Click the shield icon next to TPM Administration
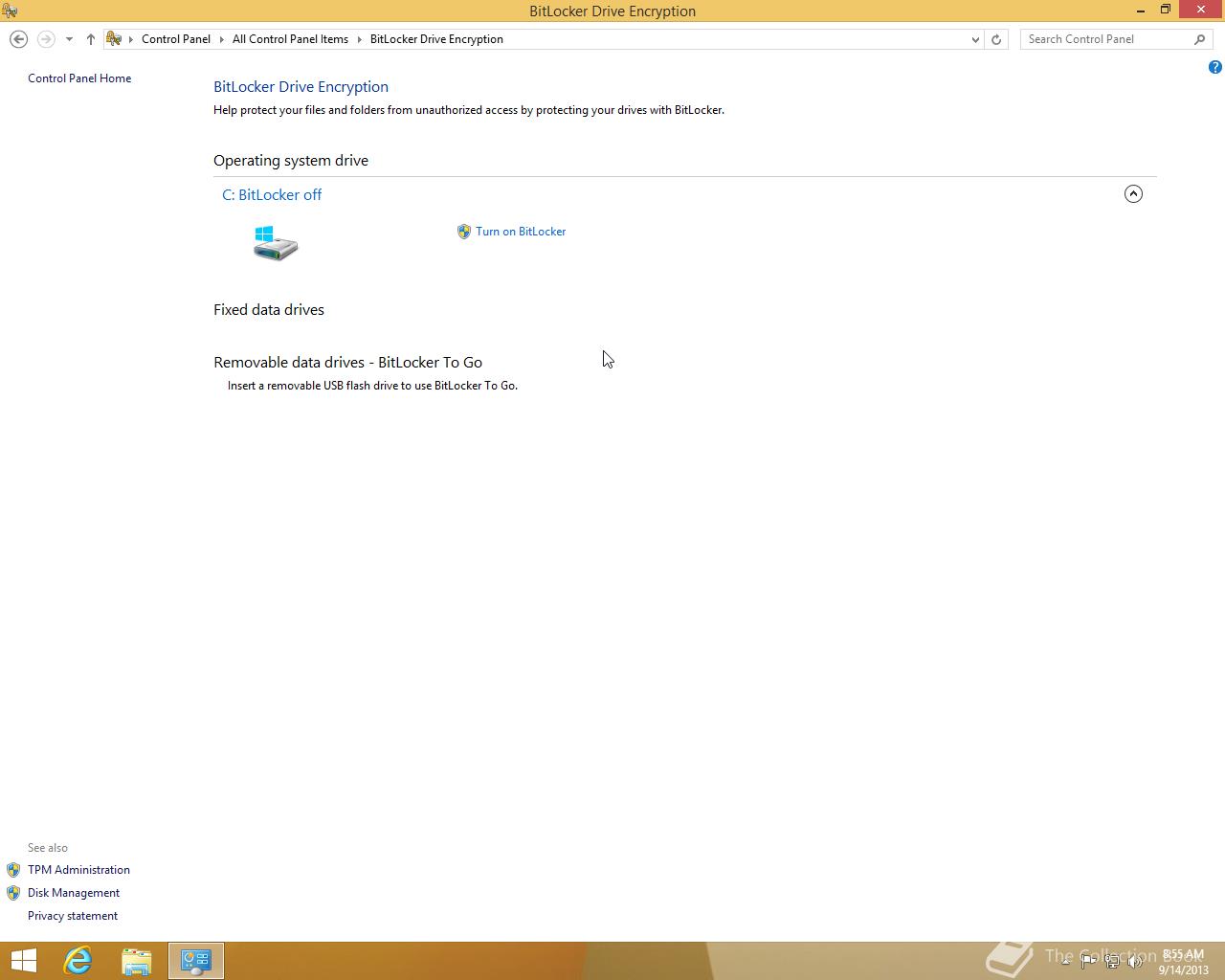This screenshot has height=980, width=1225. point(13,870)
